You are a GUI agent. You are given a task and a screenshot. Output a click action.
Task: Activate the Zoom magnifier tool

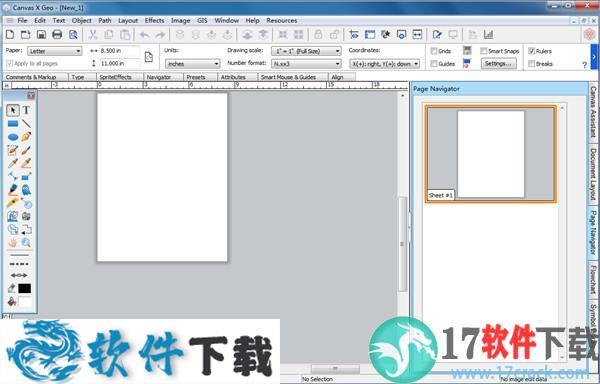[x=26, y=242]
